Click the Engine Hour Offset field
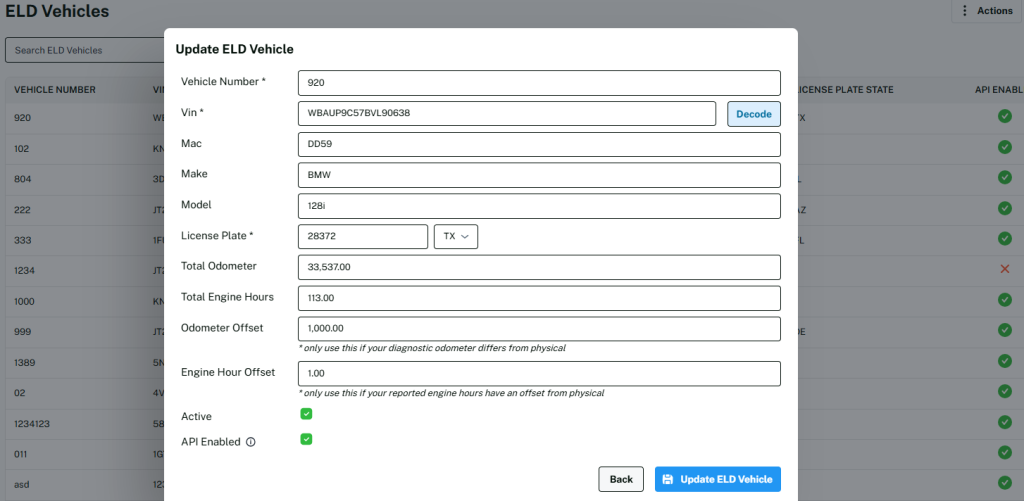Screen dimensions: 1024x501 (x=538, y=373)
